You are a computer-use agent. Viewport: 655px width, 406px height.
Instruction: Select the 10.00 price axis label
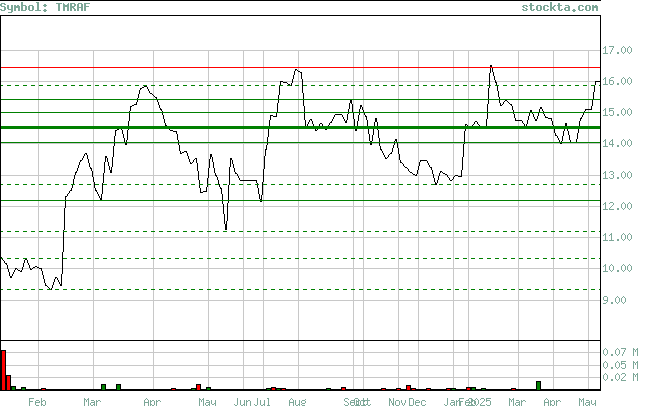pyautogui.click(x=617, y=268)
